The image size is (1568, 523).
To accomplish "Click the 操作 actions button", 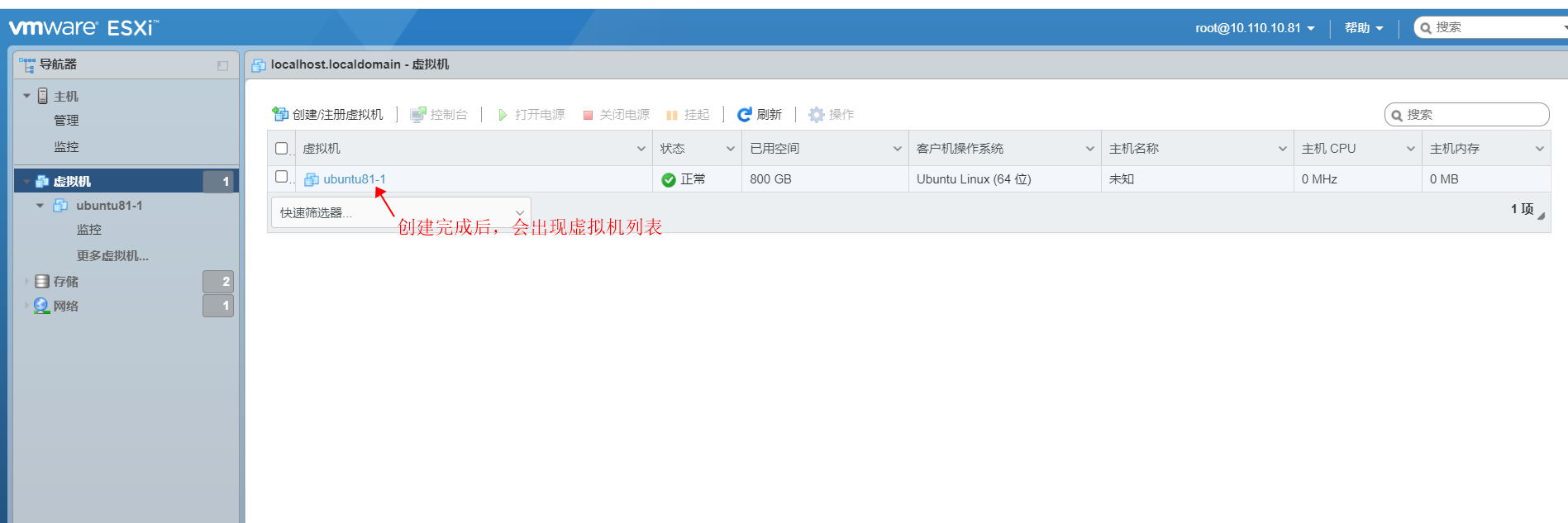I will pos(832,114).
